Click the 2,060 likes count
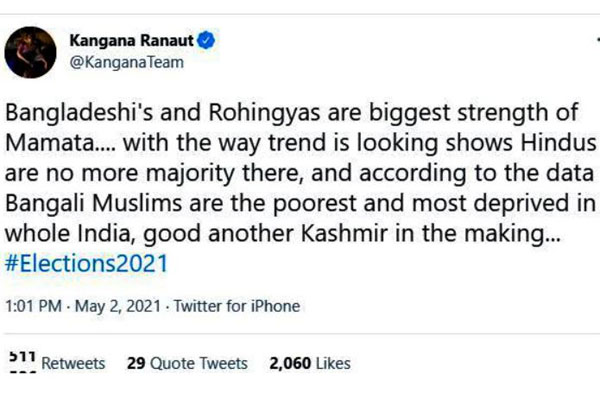The height and width of the screenshot is (400, 600). pyautogui.click(x=290, y=363)
